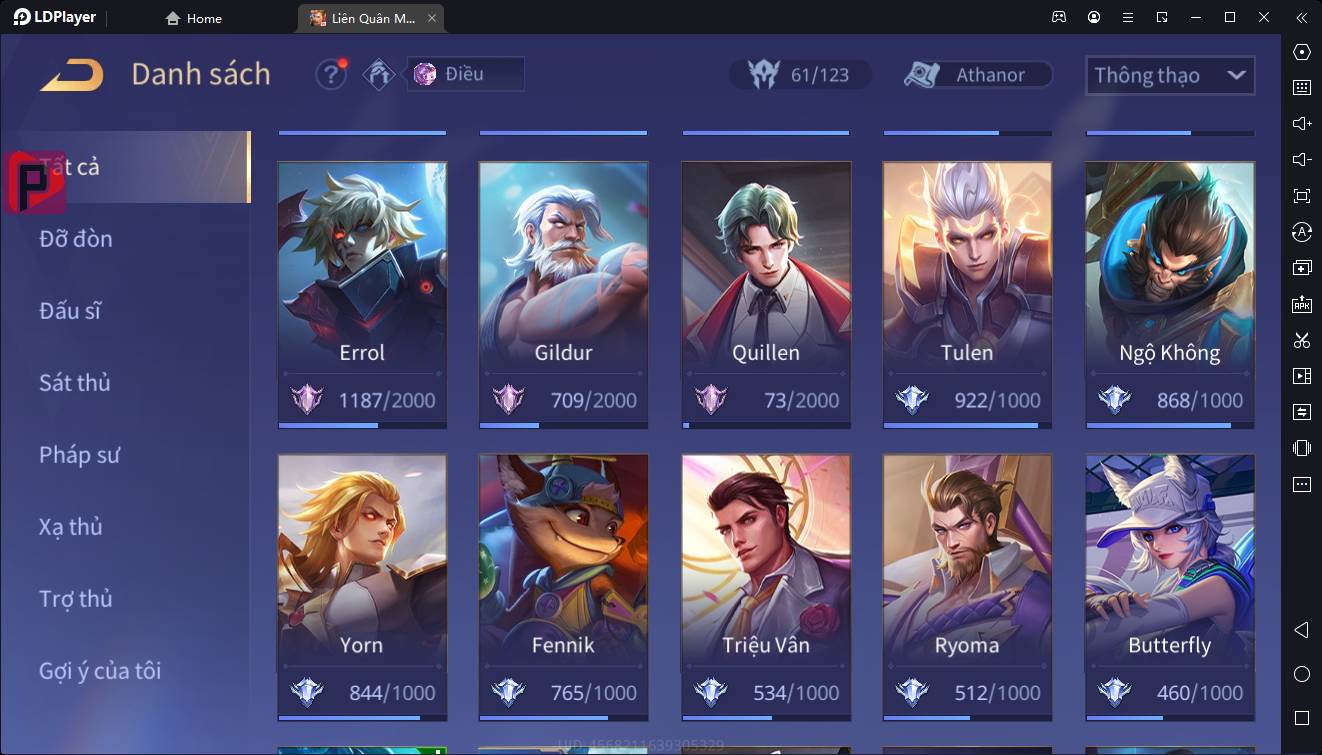Click LDPlayer video recorder icon
The height and width of the screenshot is (755, 1322).
pyautogui.click(x=1301, y=376)
